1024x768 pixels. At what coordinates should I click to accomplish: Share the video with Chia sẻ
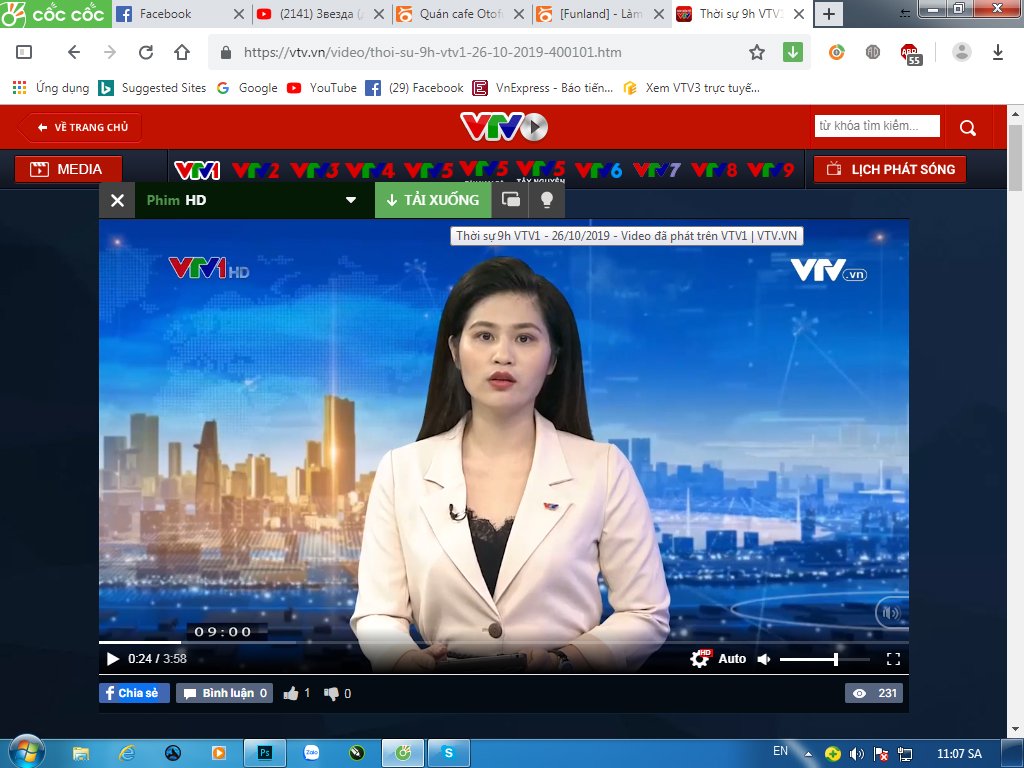[x=135, y=693]
